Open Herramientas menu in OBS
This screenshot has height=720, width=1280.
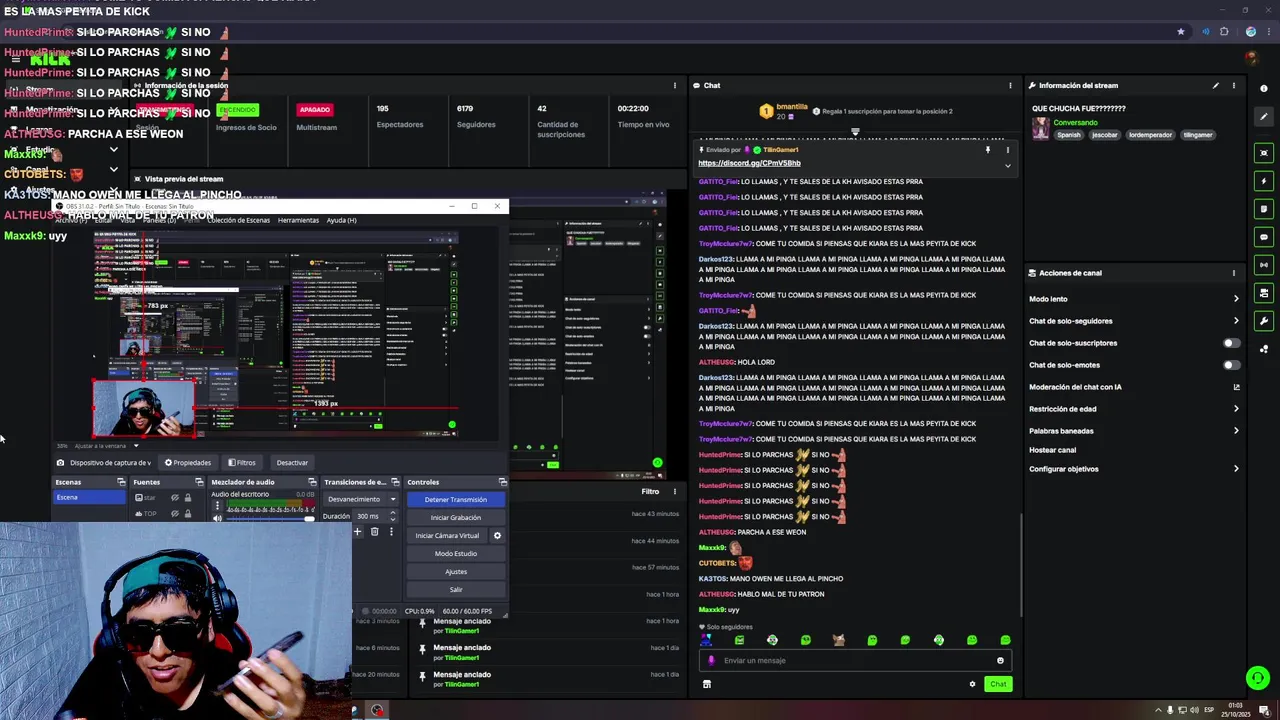click(x=298, y=220)
